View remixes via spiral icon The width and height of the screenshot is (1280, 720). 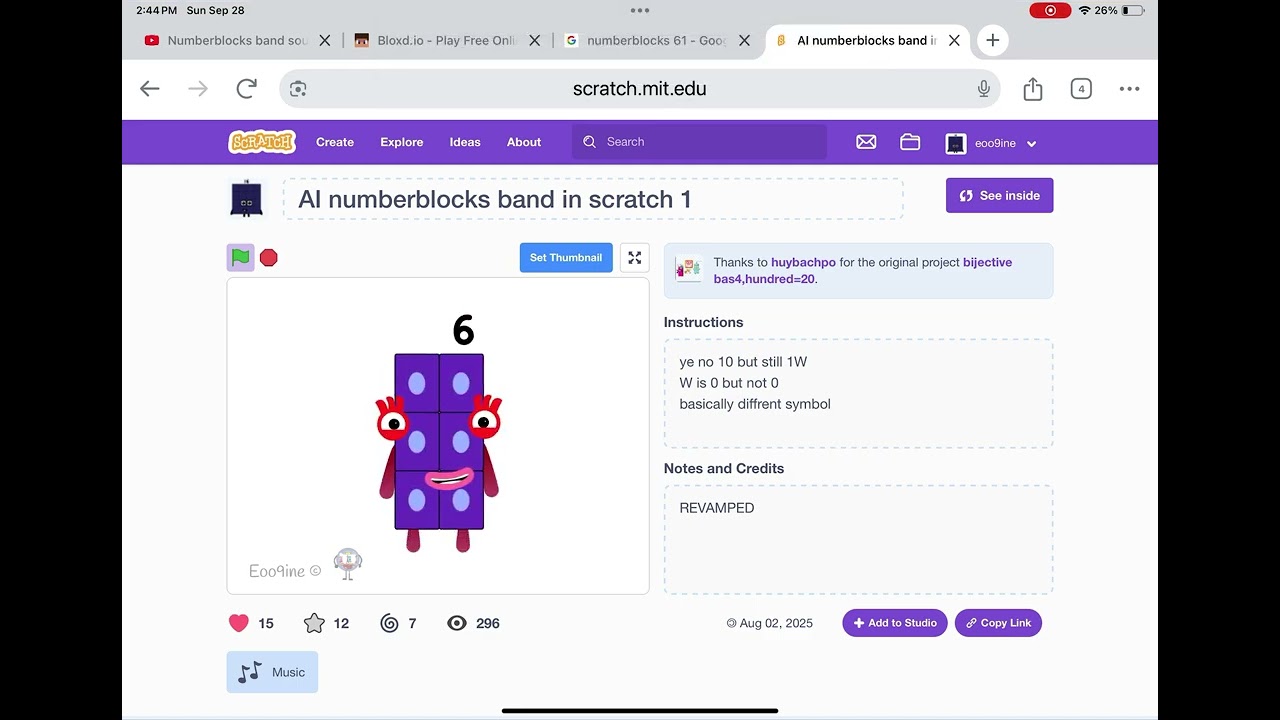(x=390, y=623)
